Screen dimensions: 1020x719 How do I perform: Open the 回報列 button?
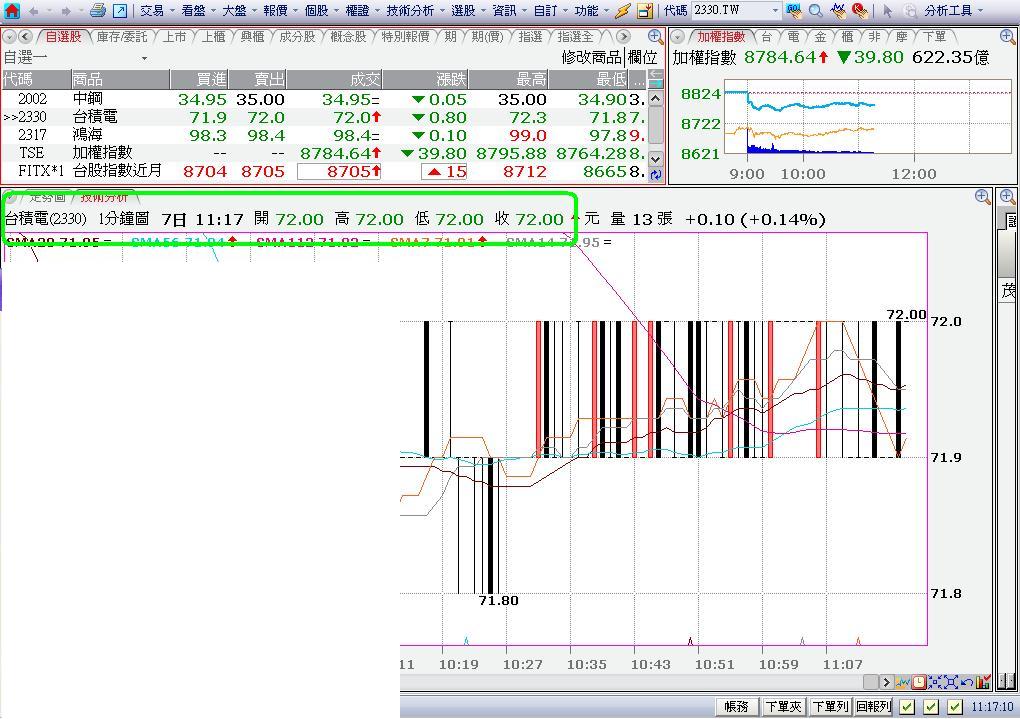(874, 707)
